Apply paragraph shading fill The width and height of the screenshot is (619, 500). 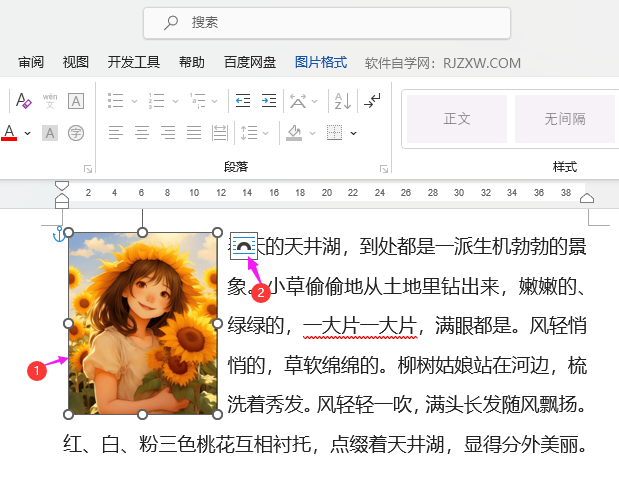point(294,133)
